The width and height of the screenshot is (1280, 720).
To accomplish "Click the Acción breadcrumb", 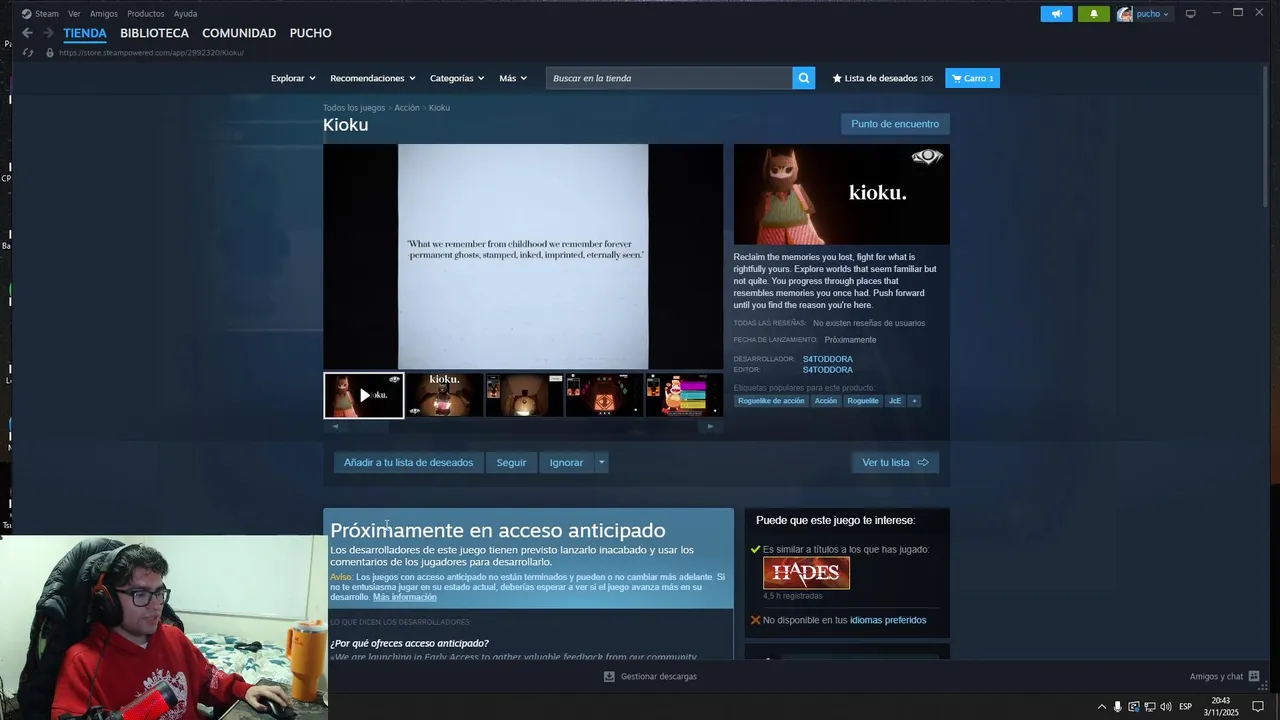I will click(x=407, y=108).
